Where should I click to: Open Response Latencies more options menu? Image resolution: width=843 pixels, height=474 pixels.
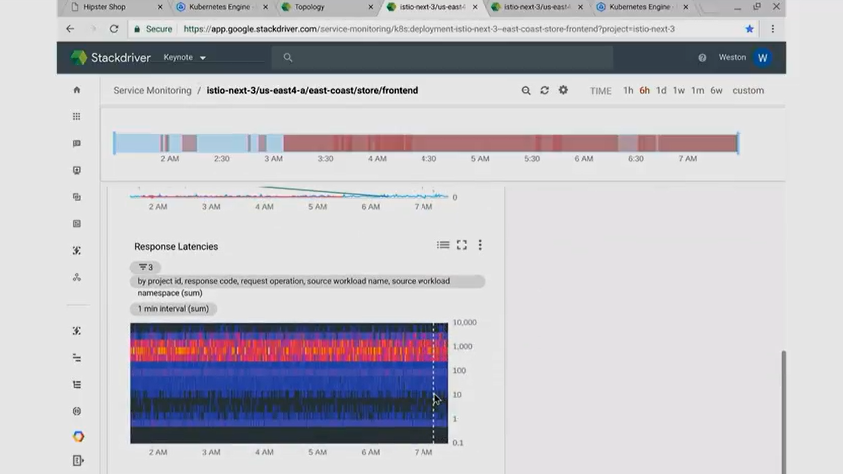480,245
